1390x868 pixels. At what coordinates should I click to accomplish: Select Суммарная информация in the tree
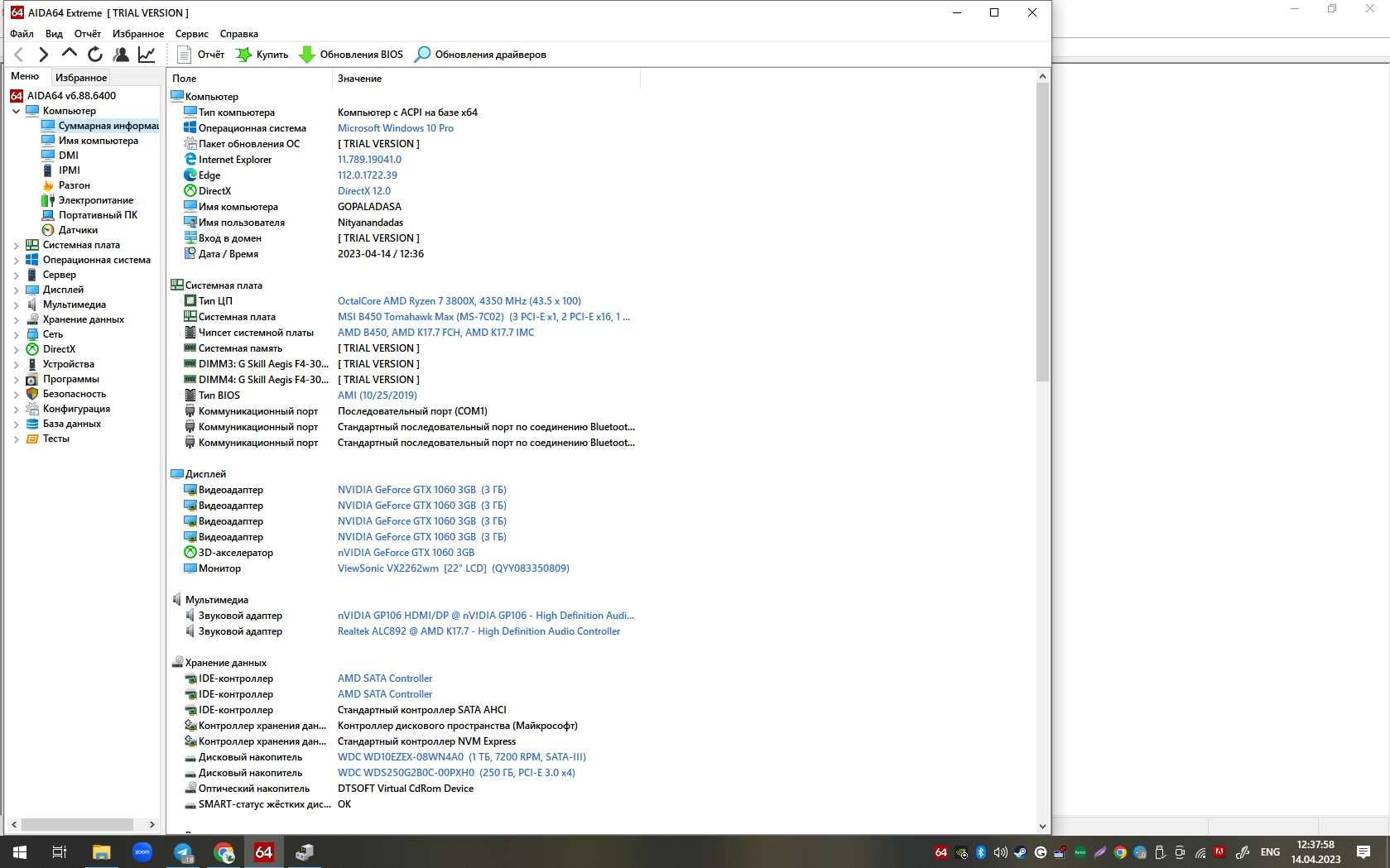coord(99,126)
